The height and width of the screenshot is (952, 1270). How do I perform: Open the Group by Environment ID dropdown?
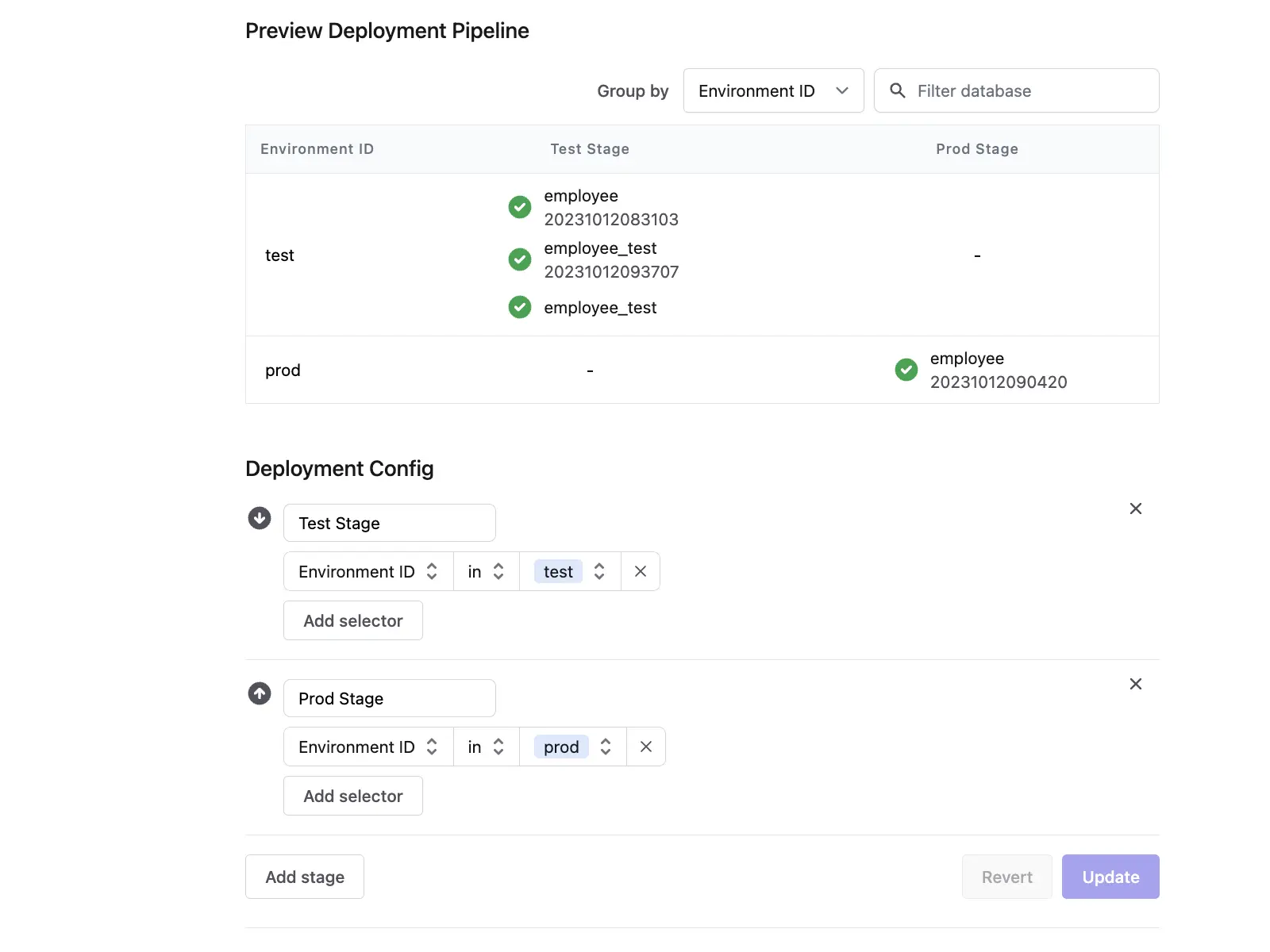[772, 90]
